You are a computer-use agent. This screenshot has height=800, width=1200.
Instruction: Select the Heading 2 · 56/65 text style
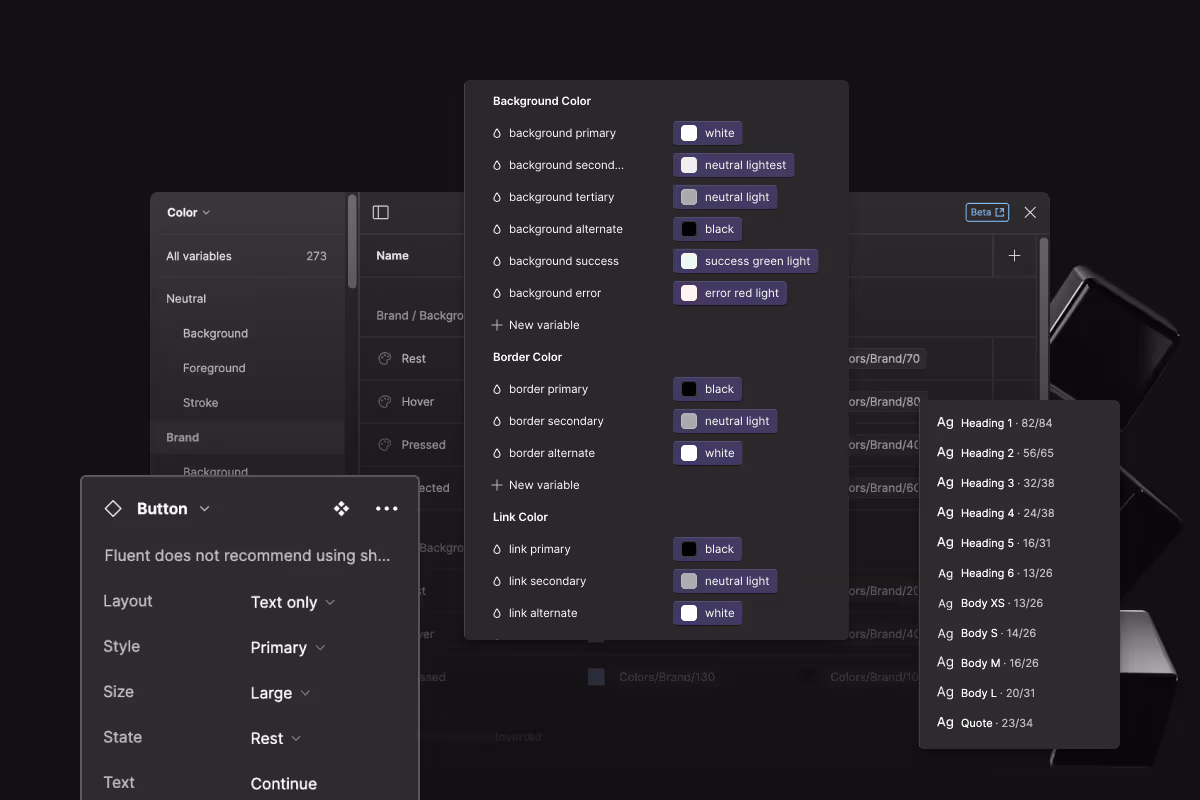[995, 453]
